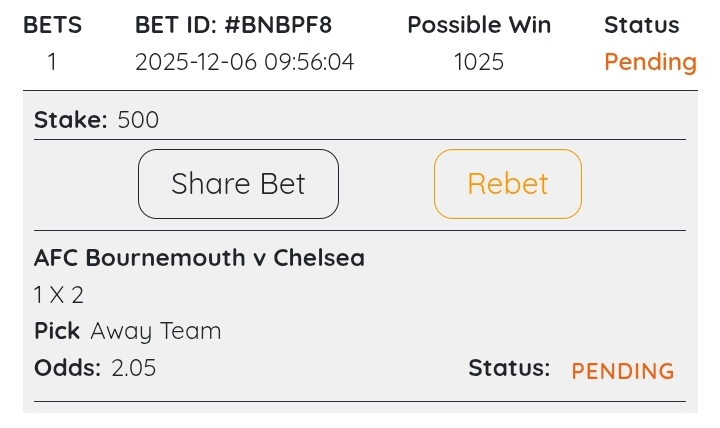This screenshot has height=428, width=720.
Task: Click the Possible Win column header
Action: 479,25
